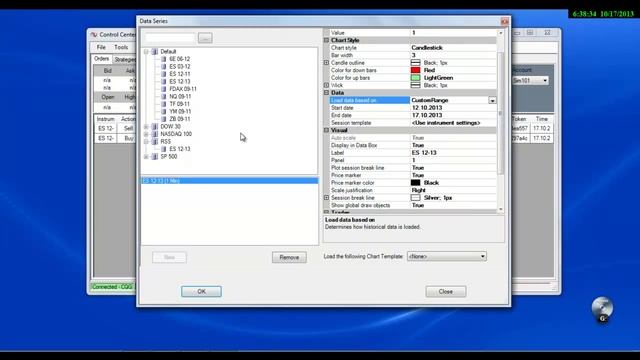Click the Chart style value Candlestick
The height and width of the screenshot is (360, 640).
[x=427, y=48]
